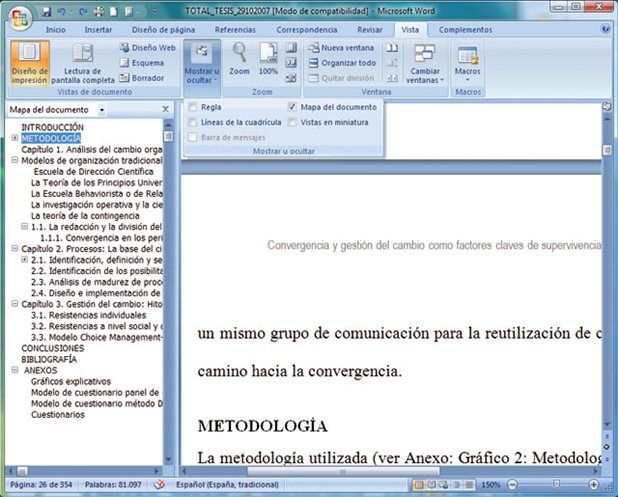Jump to 3.1. Resistencias individuales
This screenshot has height=497, width=618.
click(x=89, y=315)
